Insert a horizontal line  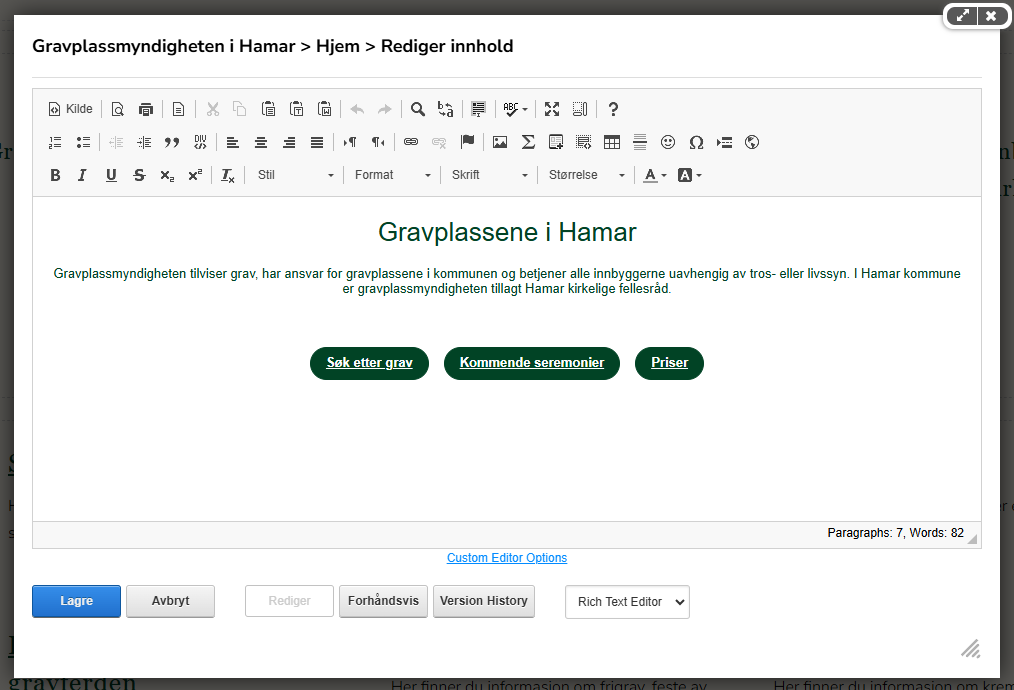640,142
